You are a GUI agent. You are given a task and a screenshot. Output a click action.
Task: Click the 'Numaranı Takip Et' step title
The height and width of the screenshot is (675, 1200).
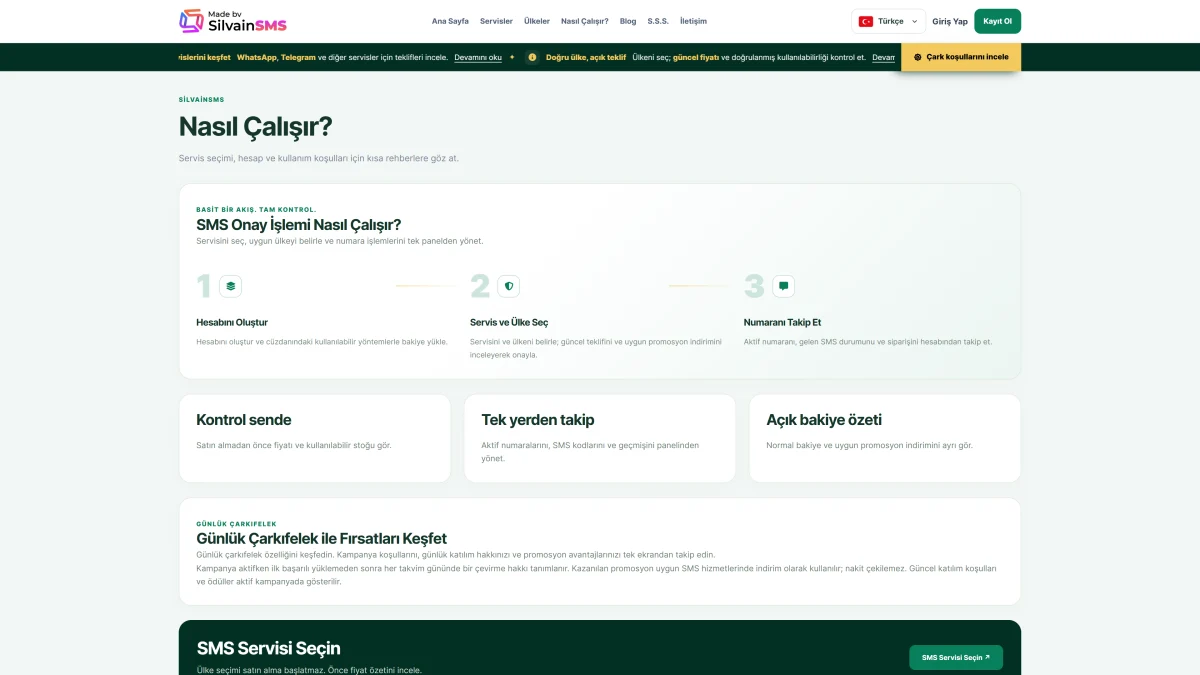click(782, 322)
